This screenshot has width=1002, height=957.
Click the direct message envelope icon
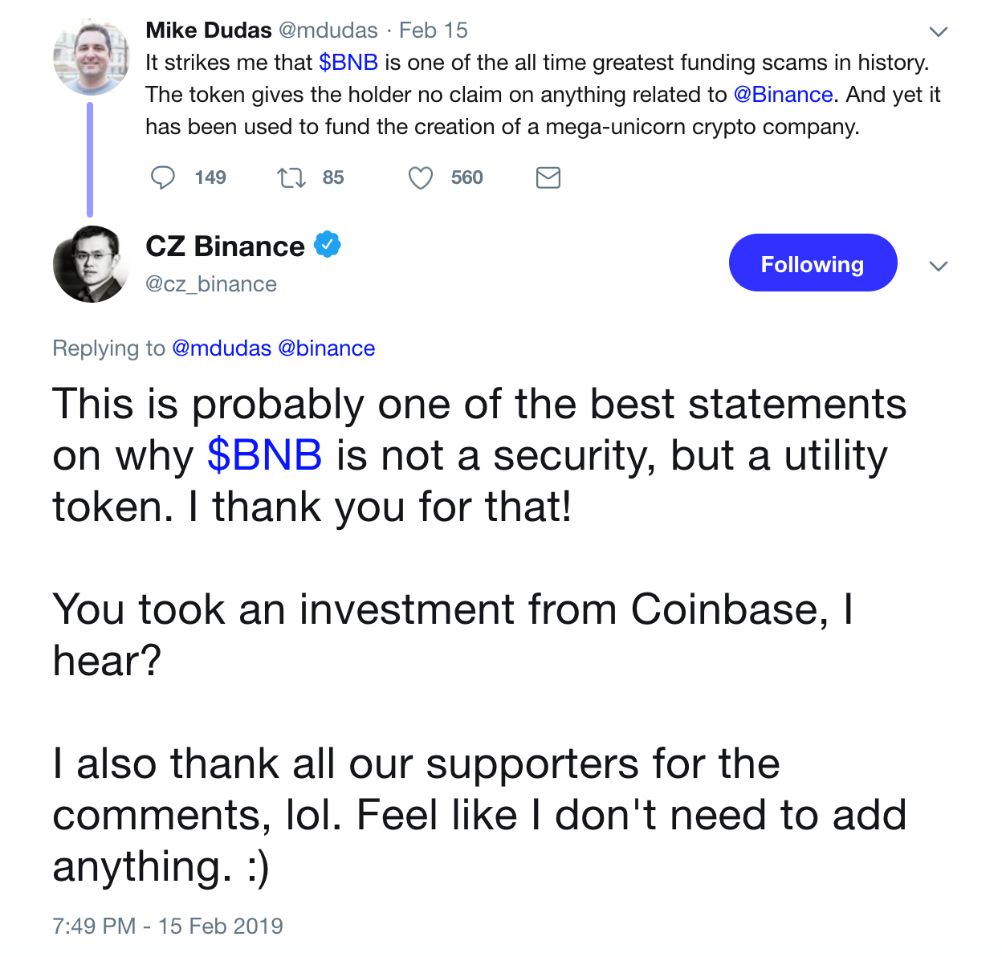[x=549, y=178]
